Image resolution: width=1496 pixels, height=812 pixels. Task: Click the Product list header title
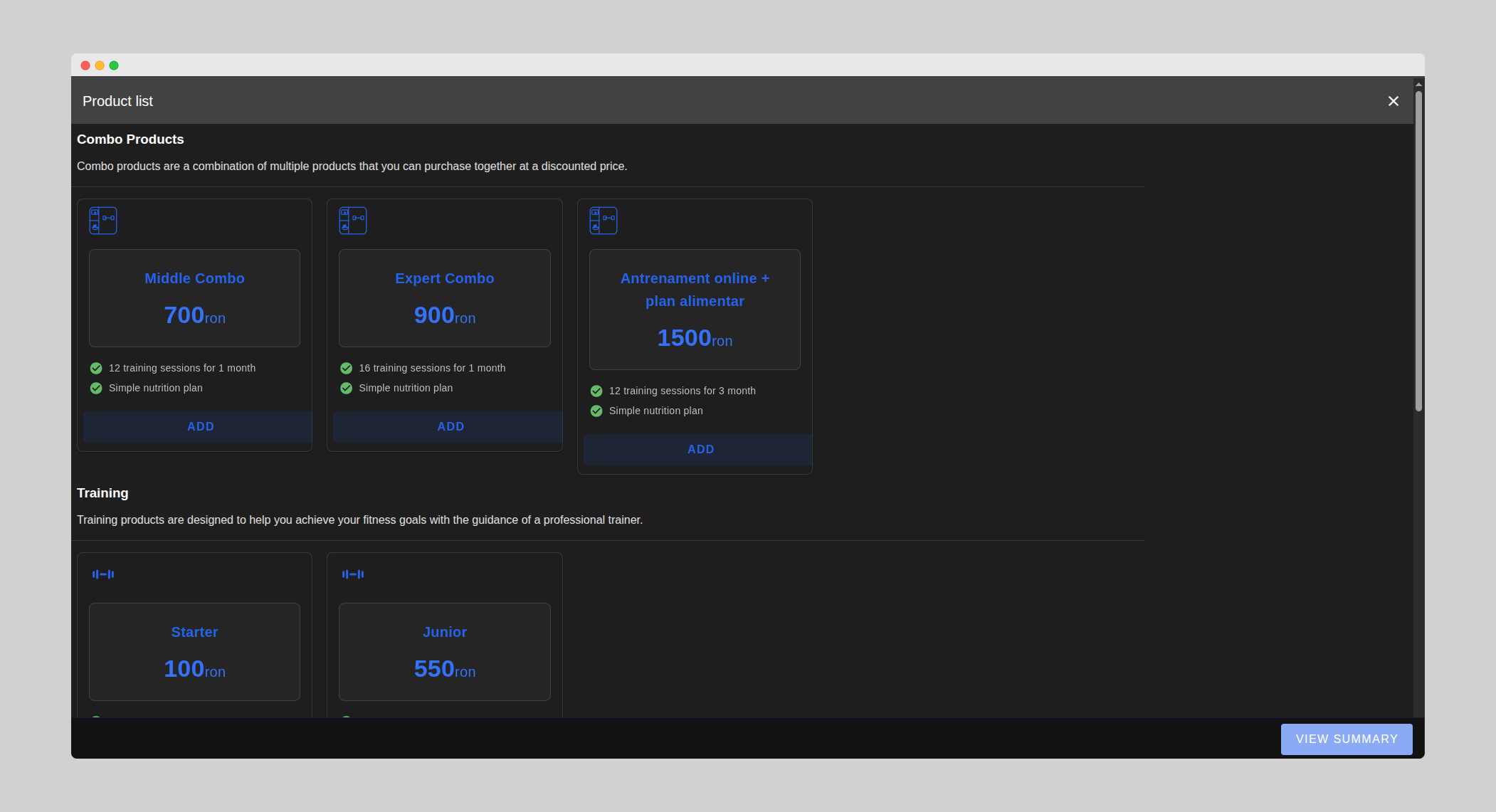(117, 101)
